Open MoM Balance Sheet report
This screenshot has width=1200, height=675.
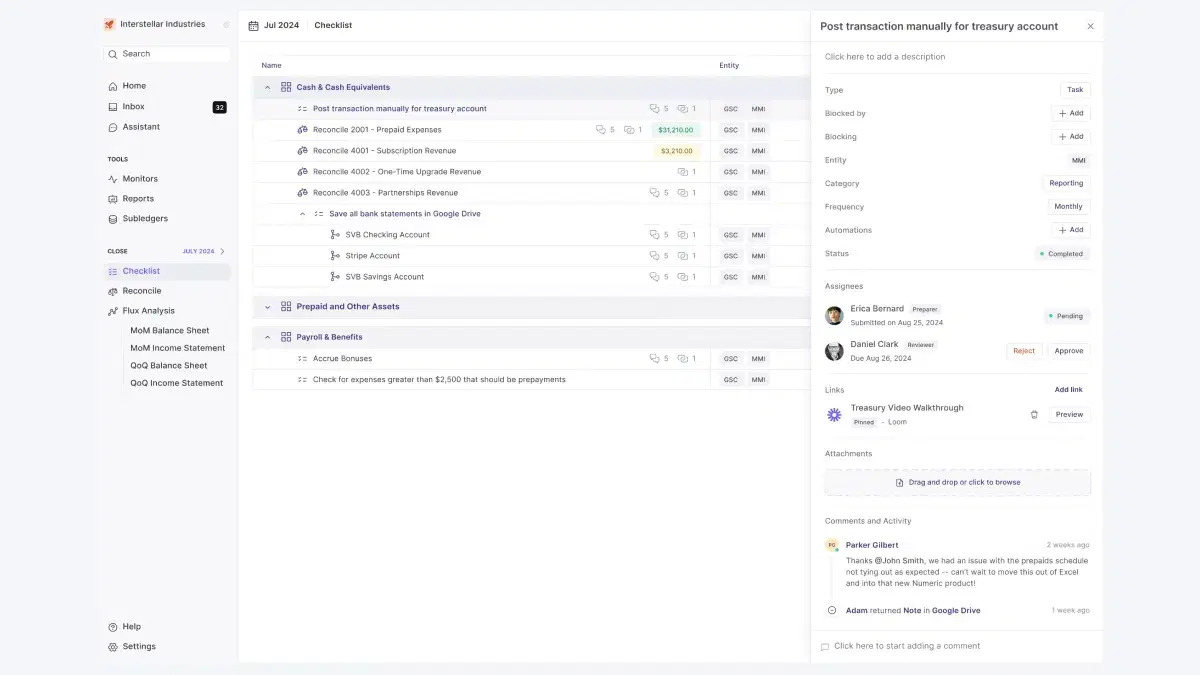(x=170, y=331)
